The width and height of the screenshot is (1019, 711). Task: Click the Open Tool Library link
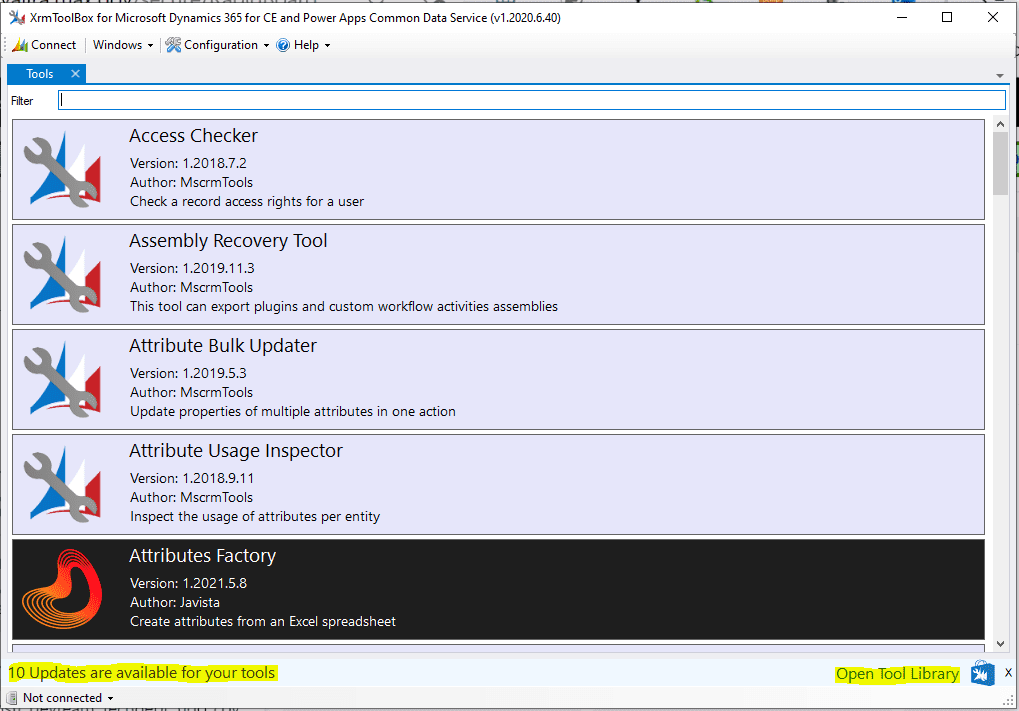[x=896, y=673]
